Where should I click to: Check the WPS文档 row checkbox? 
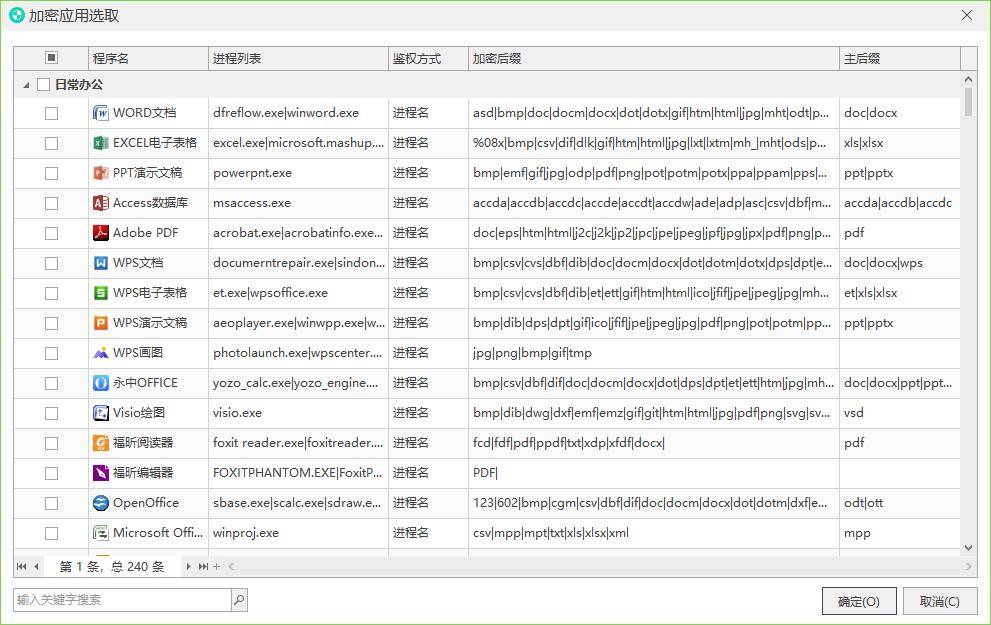tap(51, 264)
